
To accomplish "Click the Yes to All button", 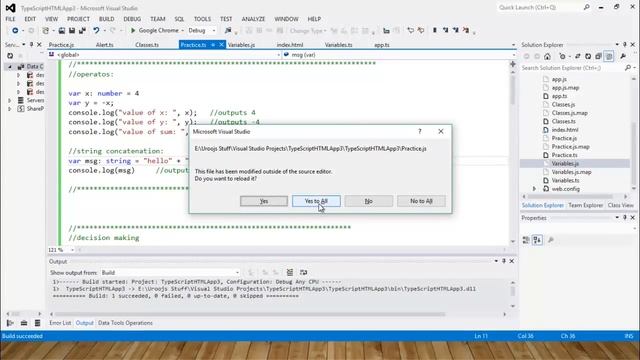I will coord(316,201).
